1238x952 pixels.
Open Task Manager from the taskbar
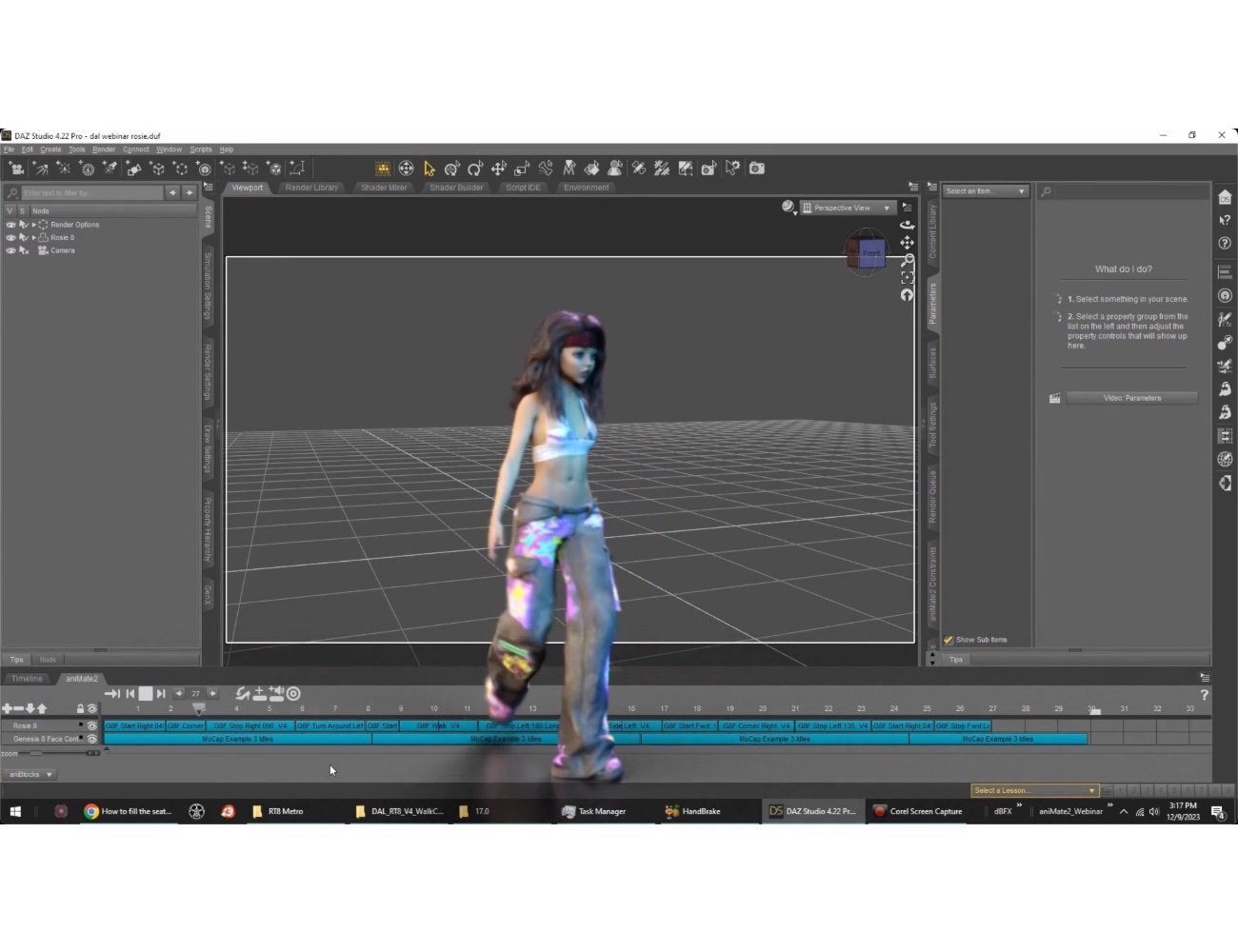click(595, 811)
